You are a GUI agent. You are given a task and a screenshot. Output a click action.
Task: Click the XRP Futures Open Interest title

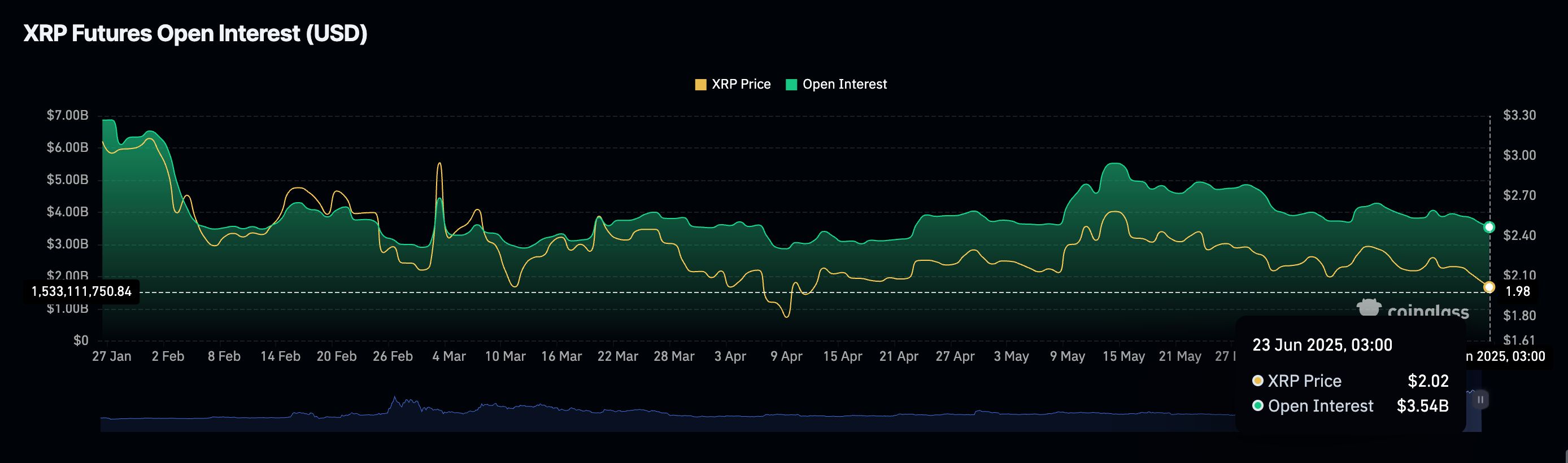click(x=195, y=33)
